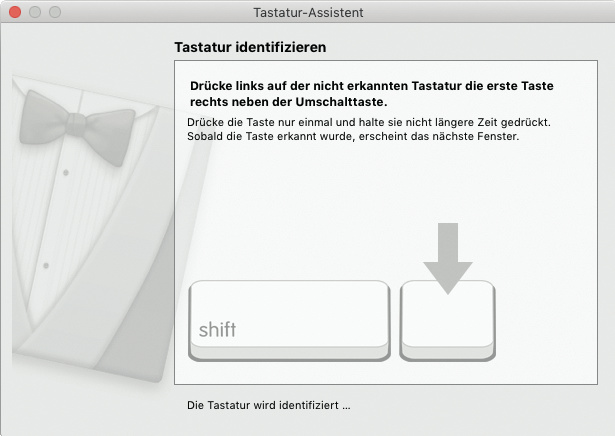Click the "Tastatur identifizieren" heading

[x=250, y=47]
